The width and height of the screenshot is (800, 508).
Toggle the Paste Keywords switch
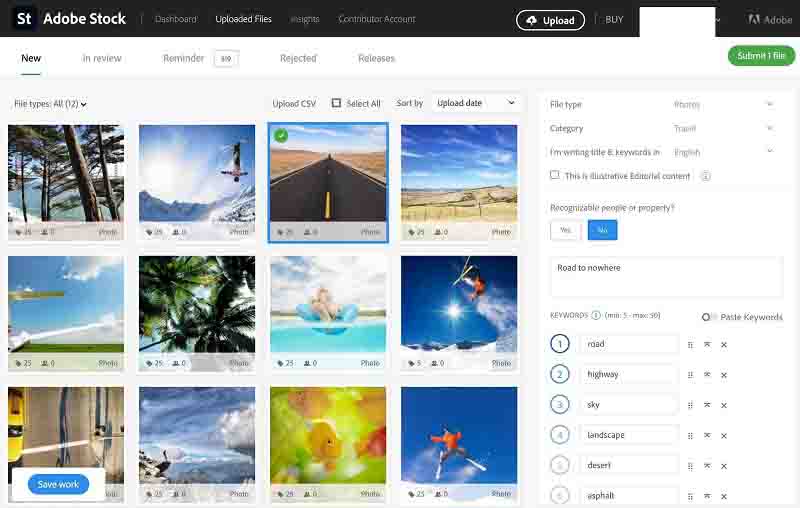pos(709,317)
